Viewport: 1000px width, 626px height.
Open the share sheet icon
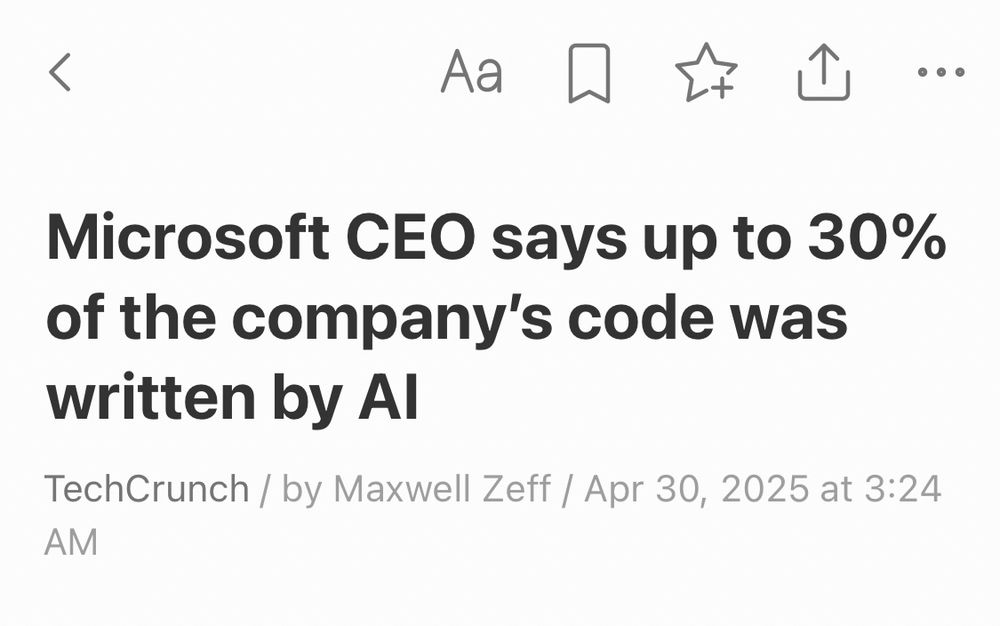click(x=824, y=73)
